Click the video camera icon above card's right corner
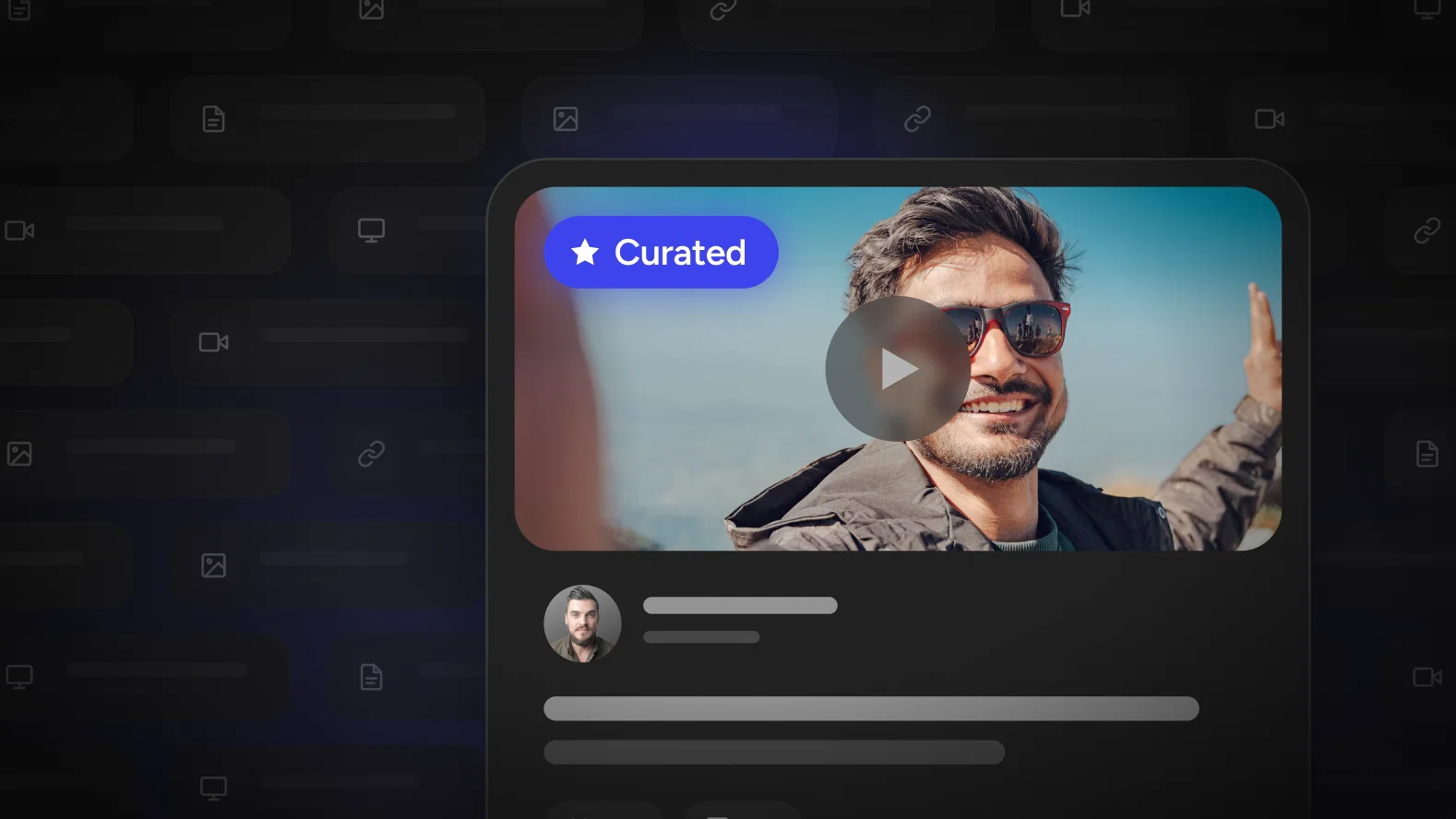1456x819 pixels. [1270, 119]
